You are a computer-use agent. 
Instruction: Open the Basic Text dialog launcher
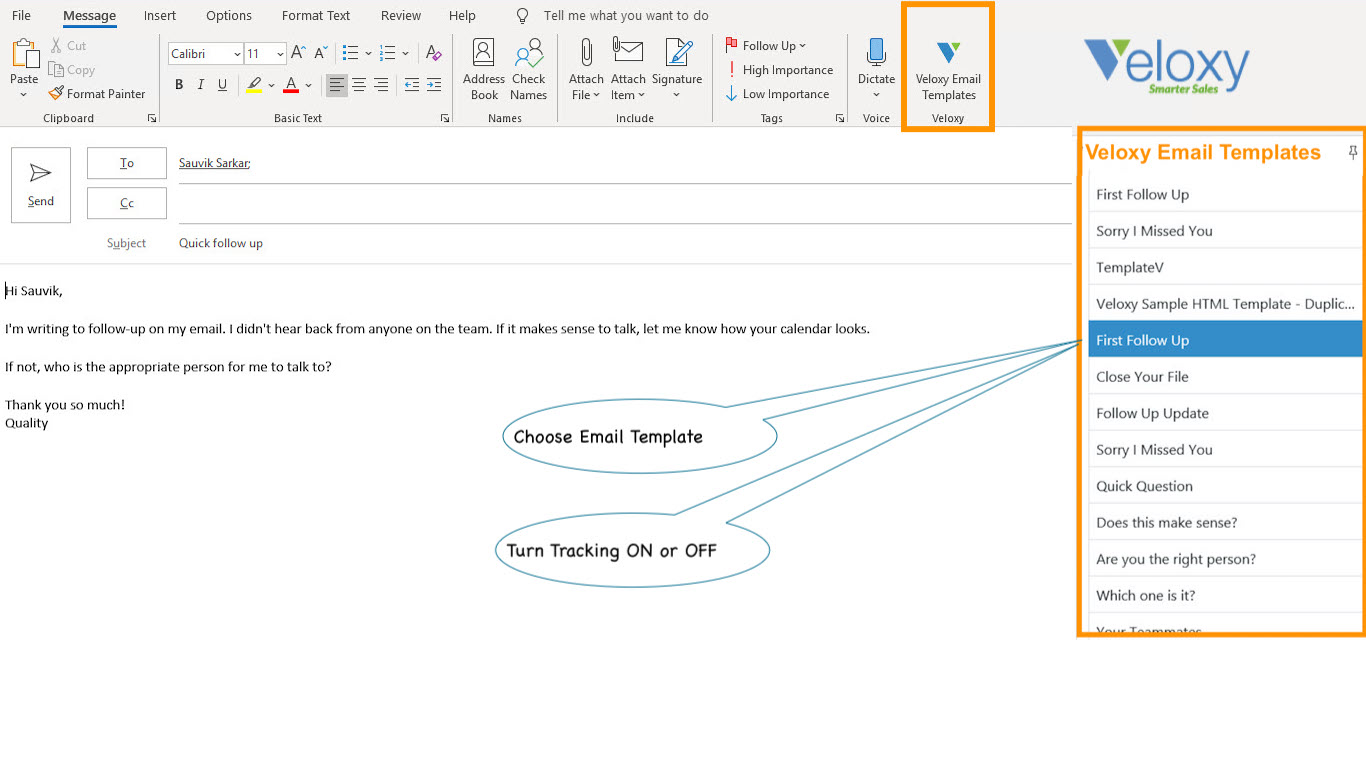click(445, 118)
